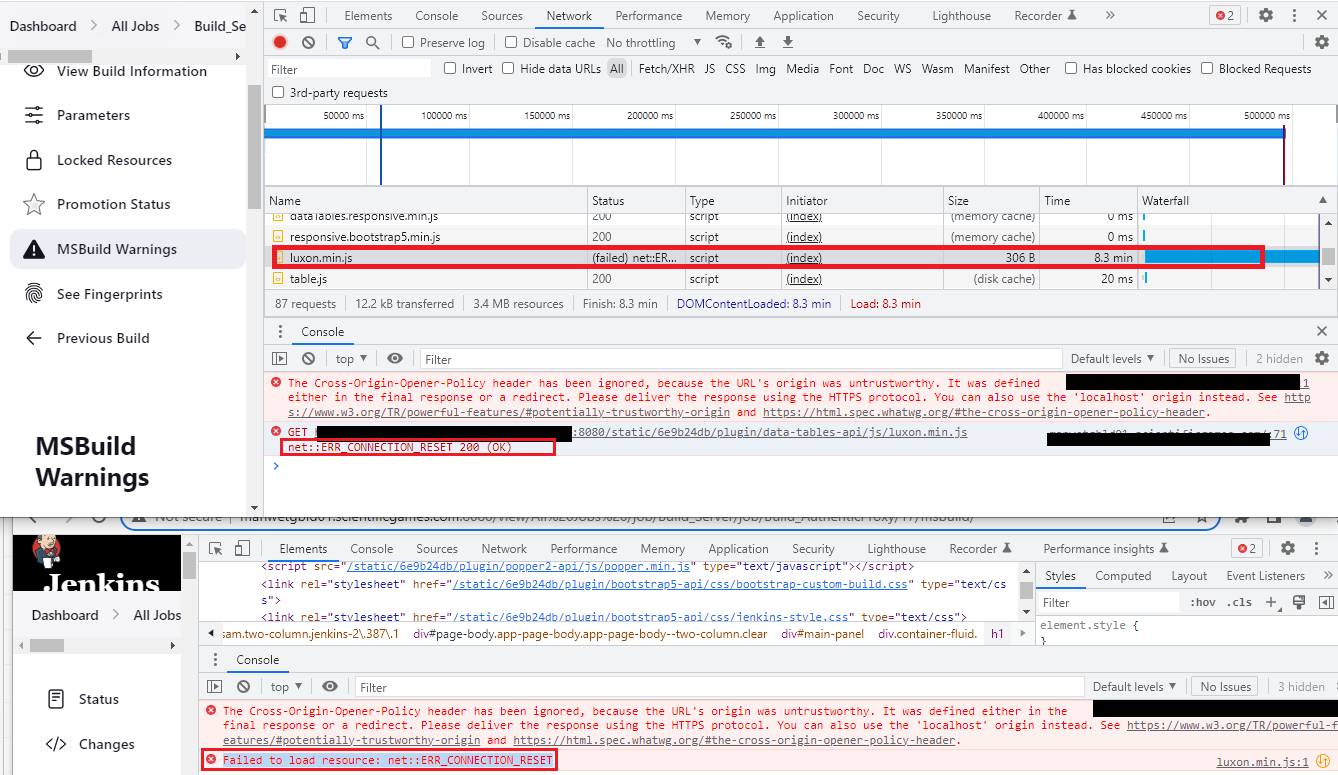Export HAR file with download arrow icon

point(787,42)
